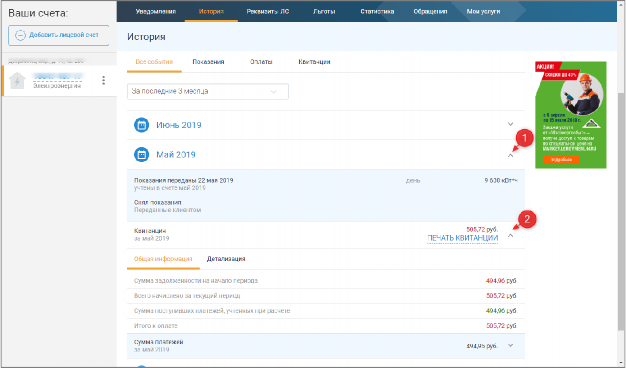Open the Льготы top tab
Screen dimensions: 626x368
324,12
